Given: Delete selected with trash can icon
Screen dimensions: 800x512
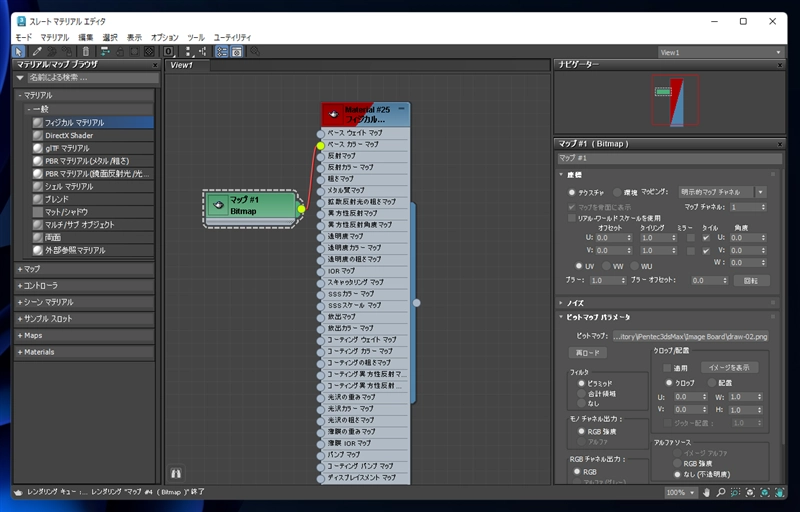Looking at the screenshot, I should coord(86,52).
